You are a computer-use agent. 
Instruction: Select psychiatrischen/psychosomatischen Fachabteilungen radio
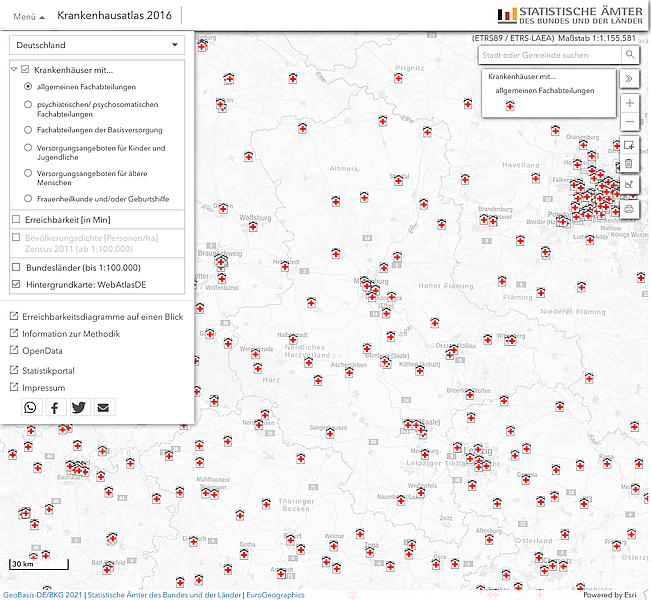28,104
